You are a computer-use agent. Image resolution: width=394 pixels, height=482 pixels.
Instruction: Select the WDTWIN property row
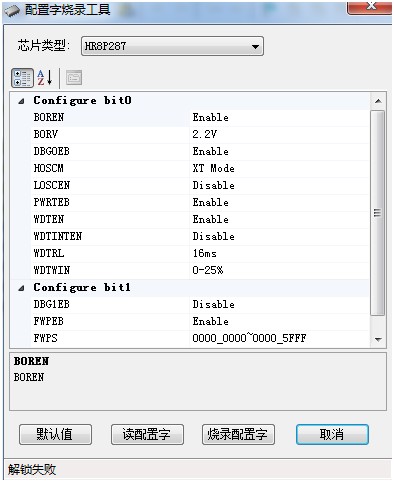point(201,271)
